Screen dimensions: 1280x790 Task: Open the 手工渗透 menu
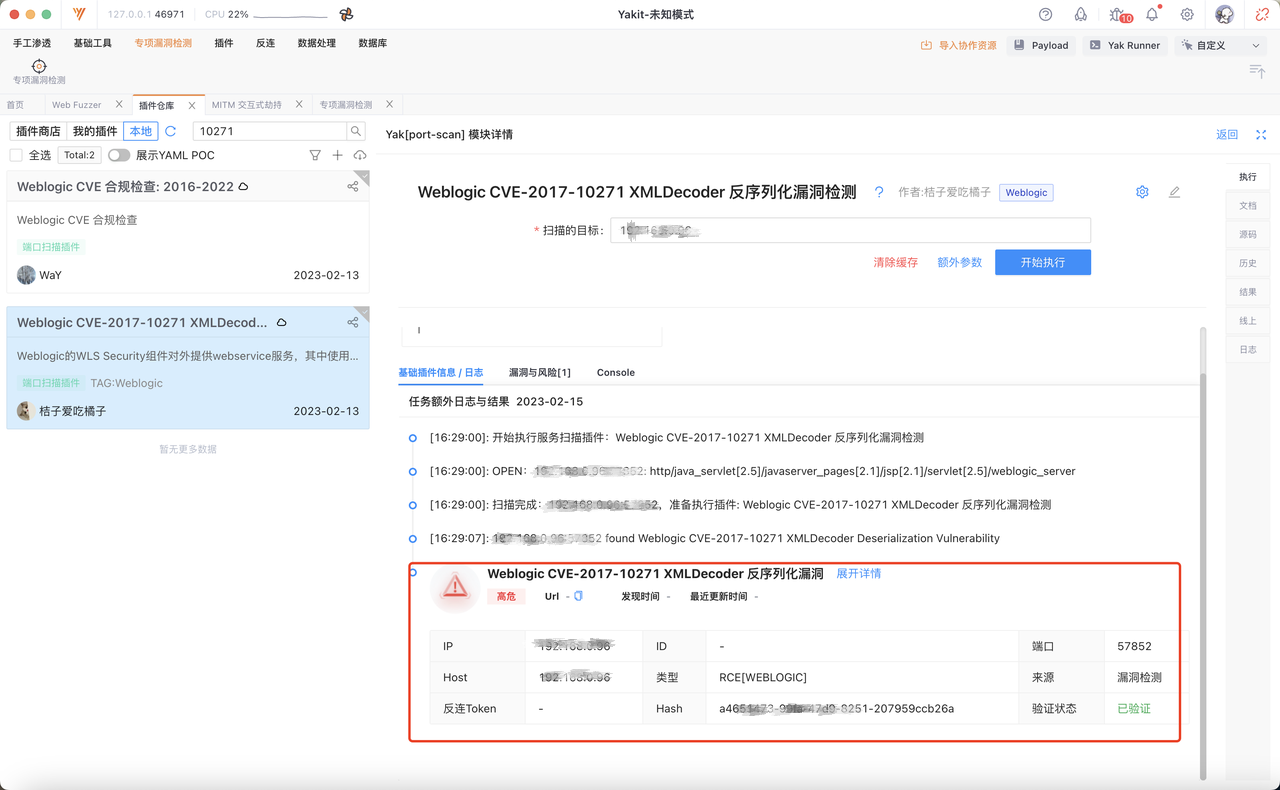(32, 44)
